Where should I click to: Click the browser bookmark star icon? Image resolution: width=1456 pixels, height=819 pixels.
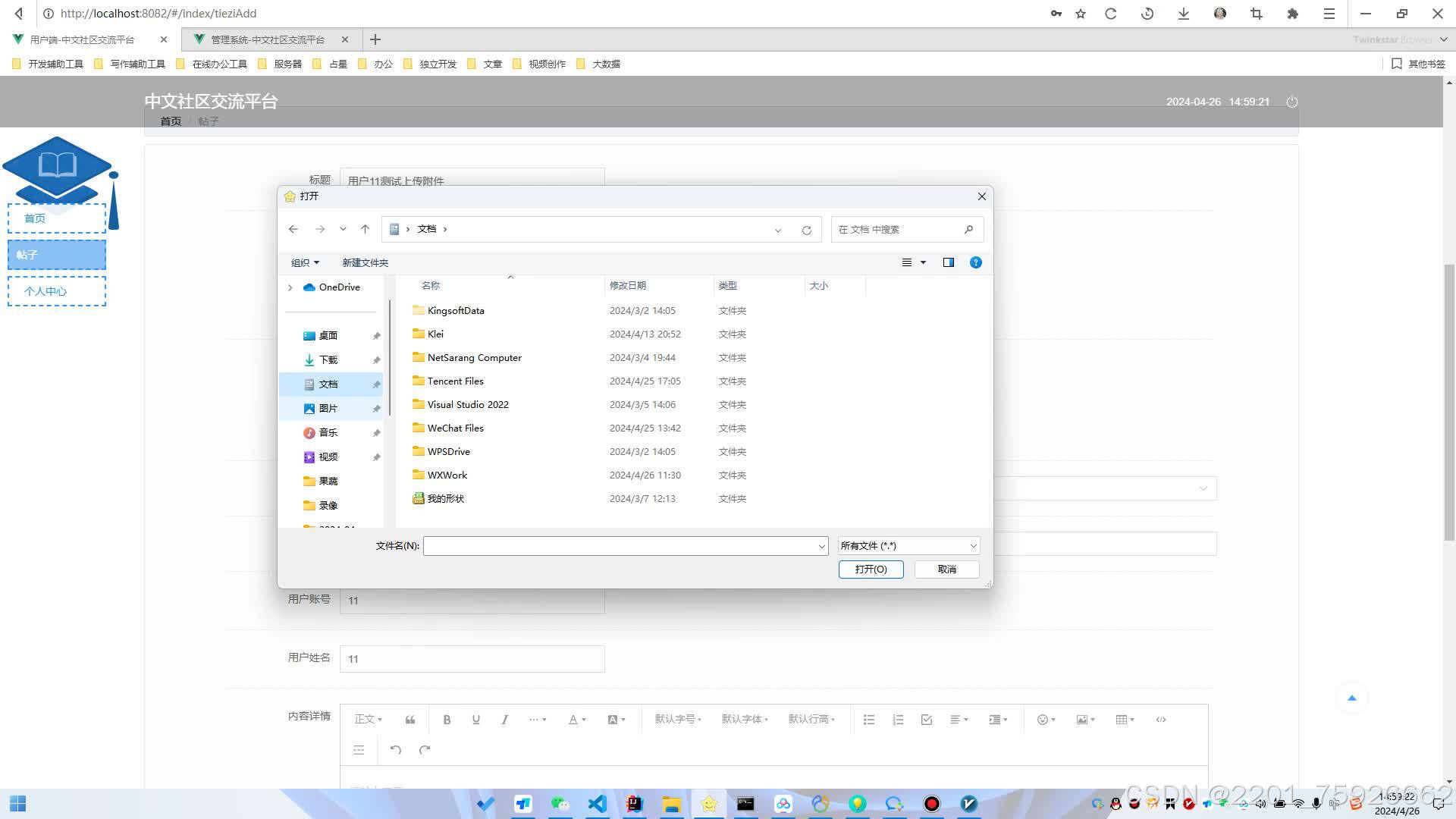coord(1081,14)
